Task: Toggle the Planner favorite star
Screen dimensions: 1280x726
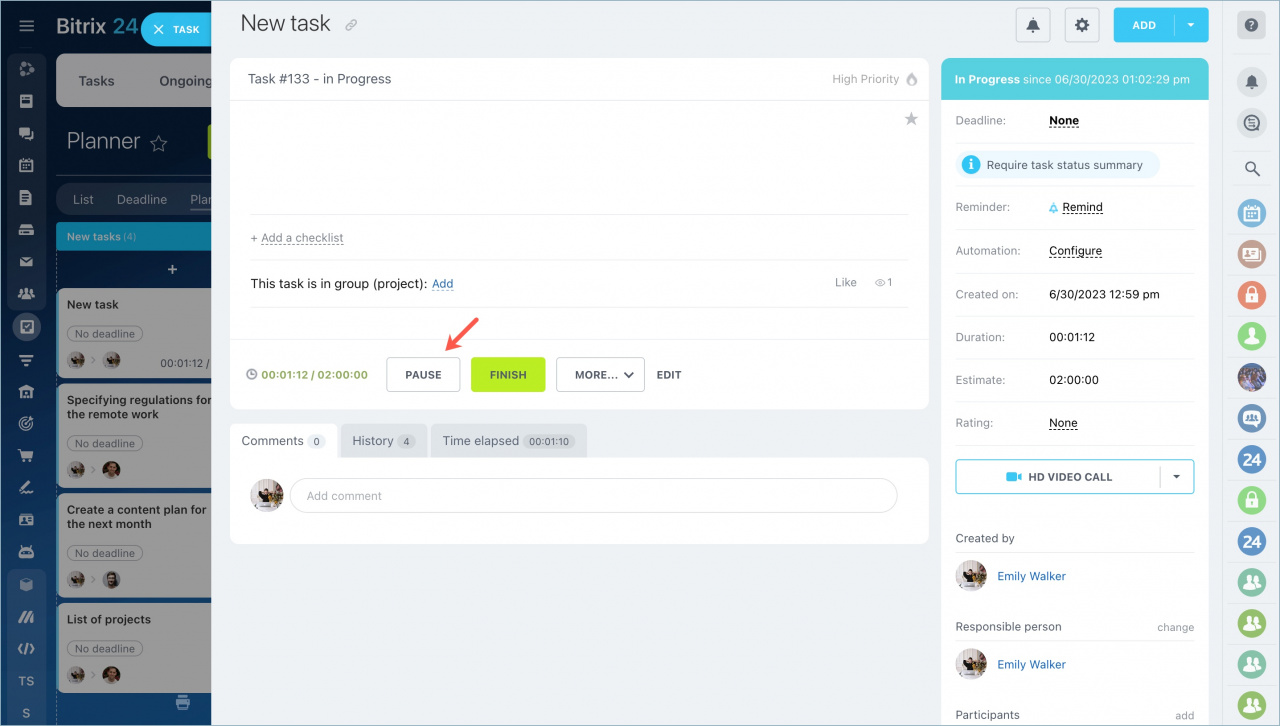Action: (158, 143)
